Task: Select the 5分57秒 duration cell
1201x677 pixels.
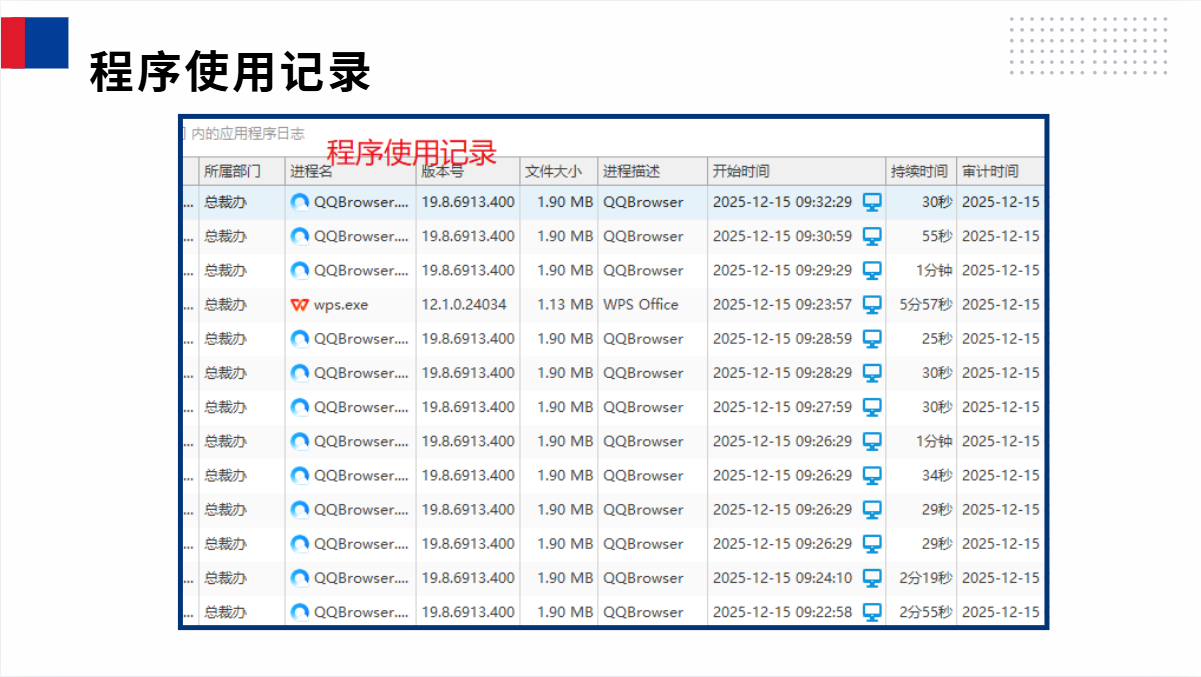Action: [925, 305]
